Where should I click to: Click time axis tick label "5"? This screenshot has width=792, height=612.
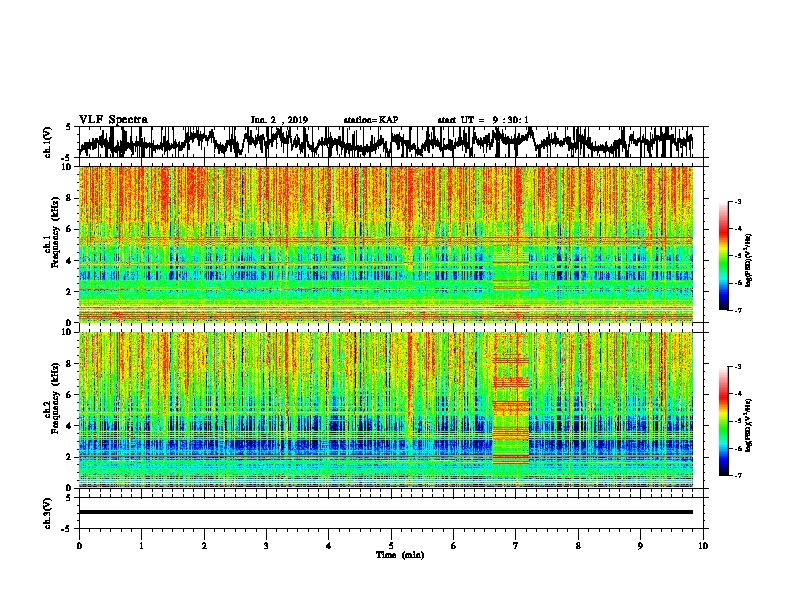(x=391, y=546)
